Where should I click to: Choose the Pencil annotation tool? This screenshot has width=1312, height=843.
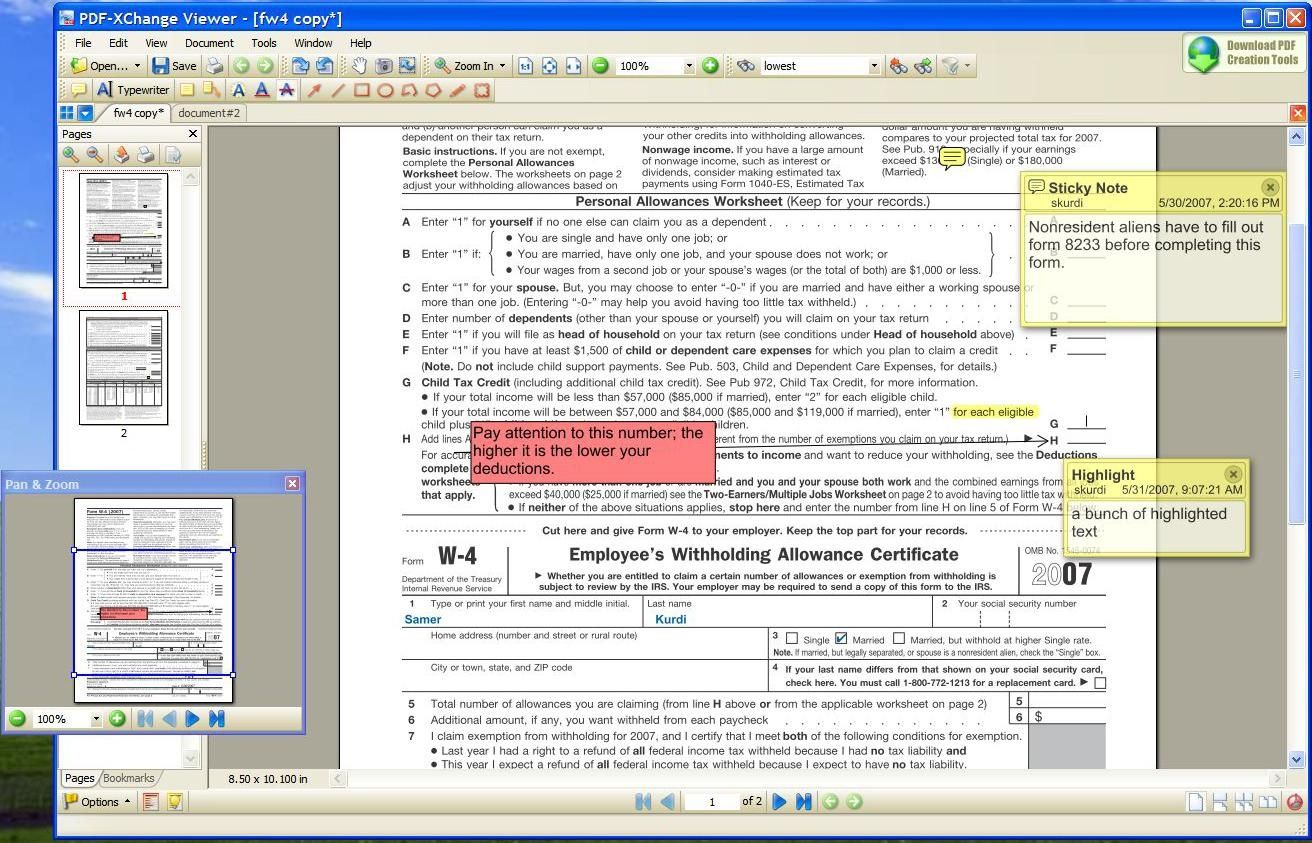coord(458,90)
